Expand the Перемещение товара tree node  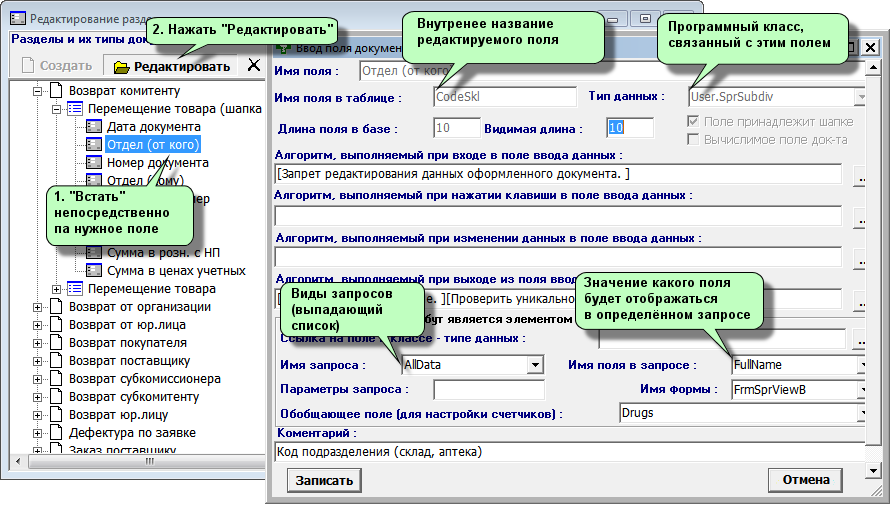57,289
